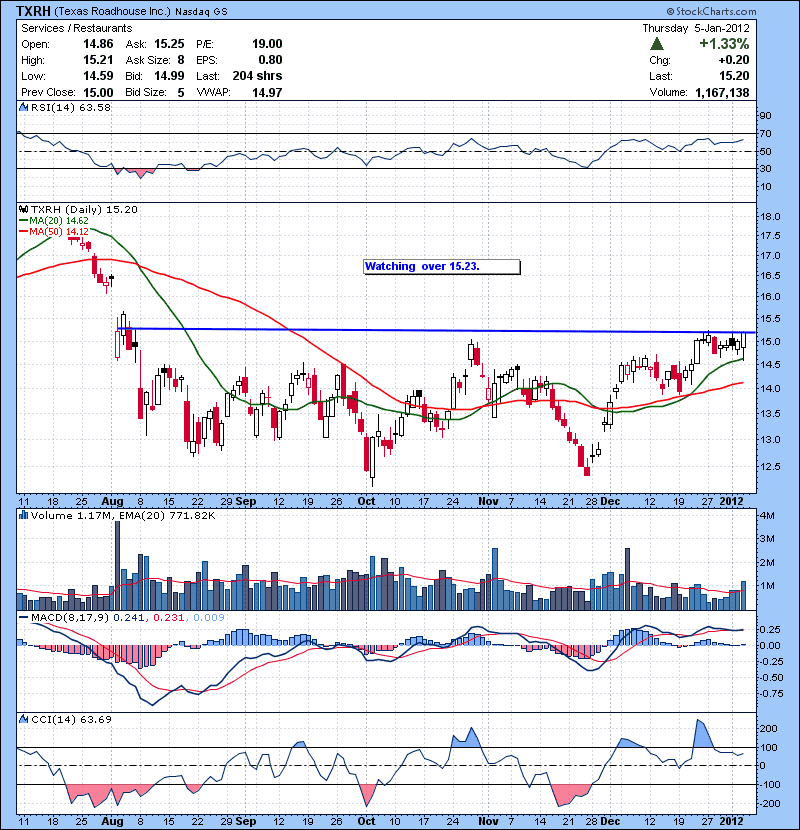Screen dimensions: 800x830
Task: Click the candlestick icon beside TXRH (Daily)
Action: tap(24, 210)
